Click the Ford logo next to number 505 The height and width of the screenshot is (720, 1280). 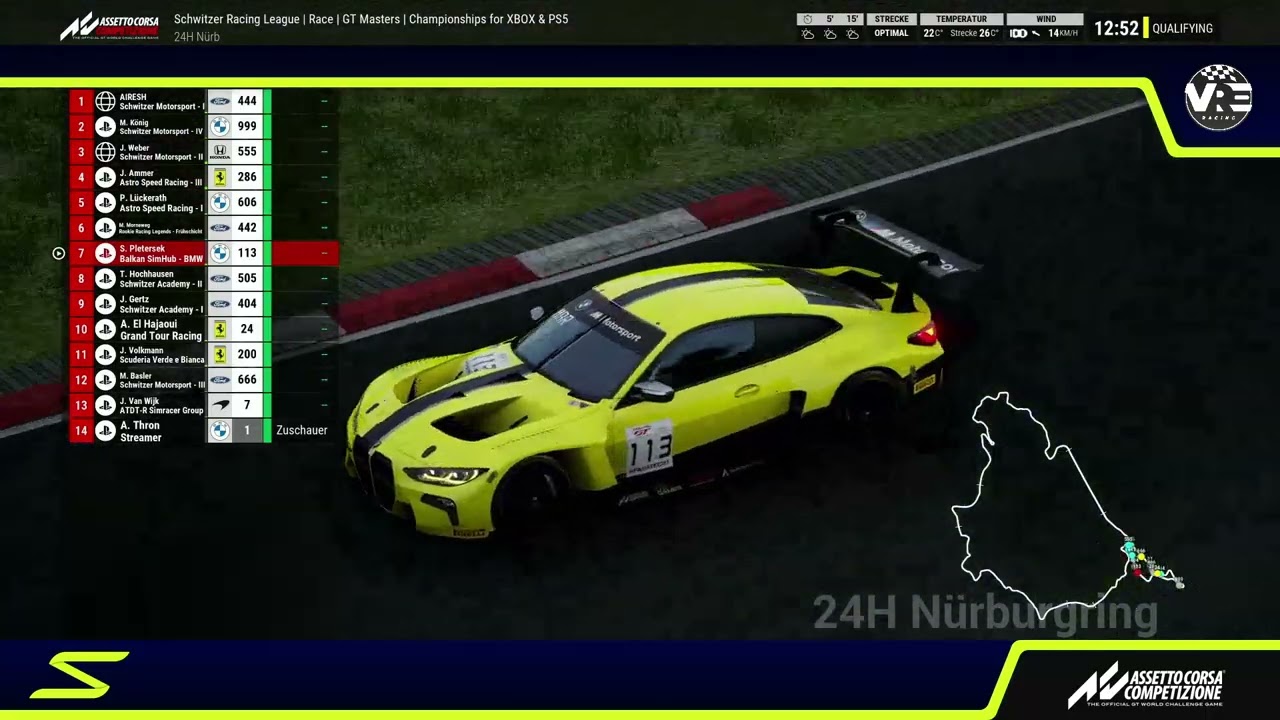pos(220,278)
